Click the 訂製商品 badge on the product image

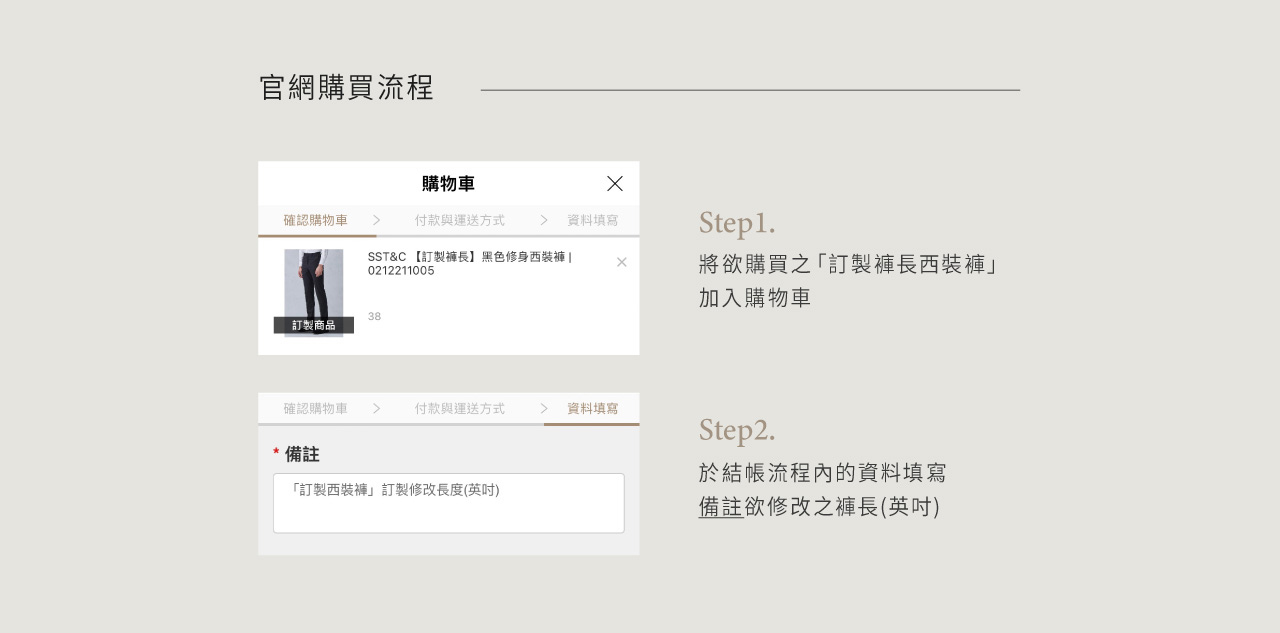click(x=313, y=325)
